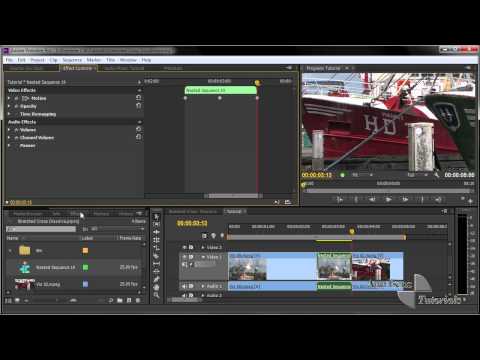Toggle the Motion effect fx switch

tap(16, 98)
